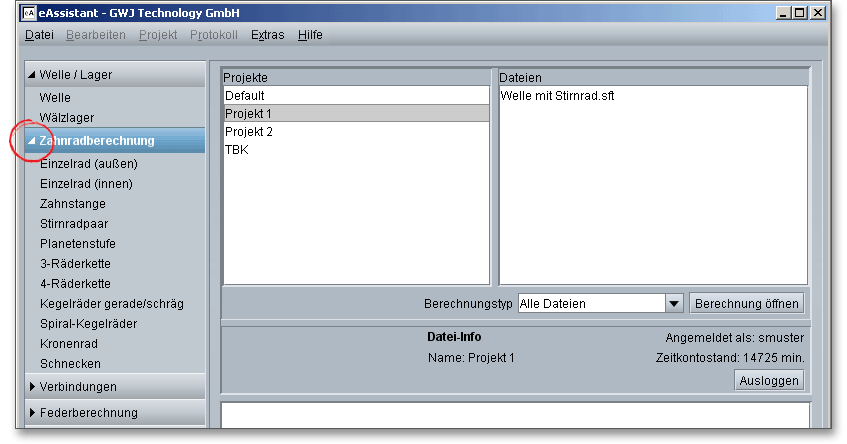The height and width of the screenshot is (444, 847).
Task: Open the Berechnungstyp dropdown arrow
Action: (673, 304)
